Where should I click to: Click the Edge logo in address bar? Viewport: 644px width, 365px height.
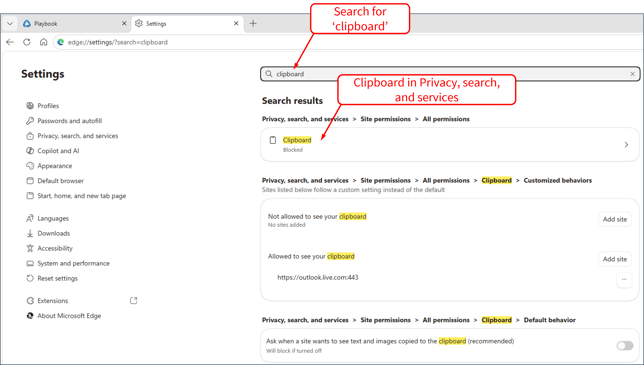(x=60, y=42)
